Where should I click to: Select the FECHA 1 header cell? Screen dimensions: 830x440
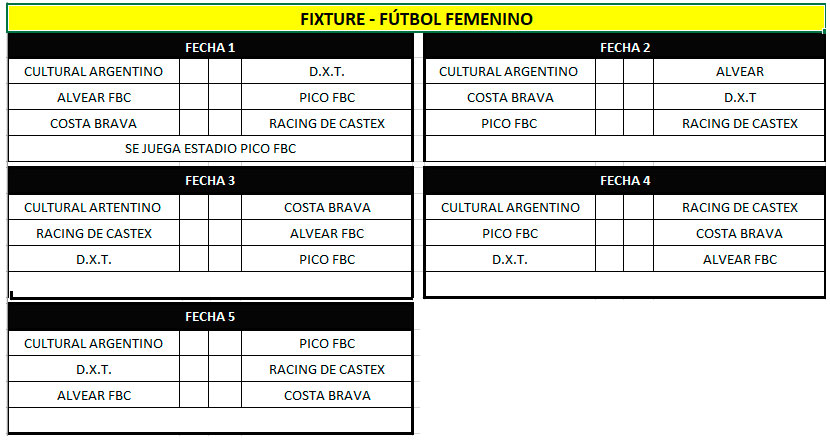tap(210, 47)
